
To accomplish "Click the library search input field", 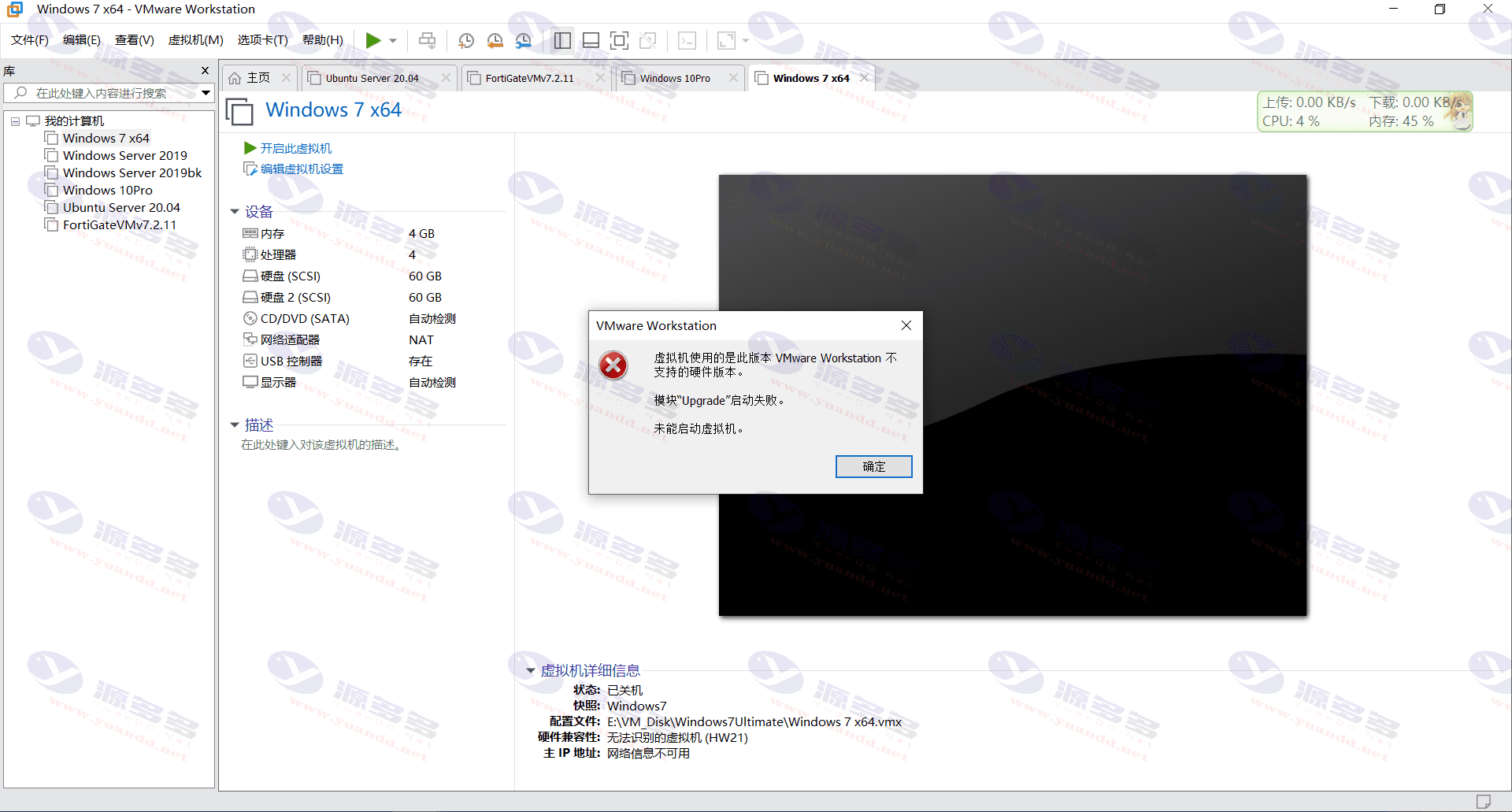I will pyautogui.click(x=102, y=93).
